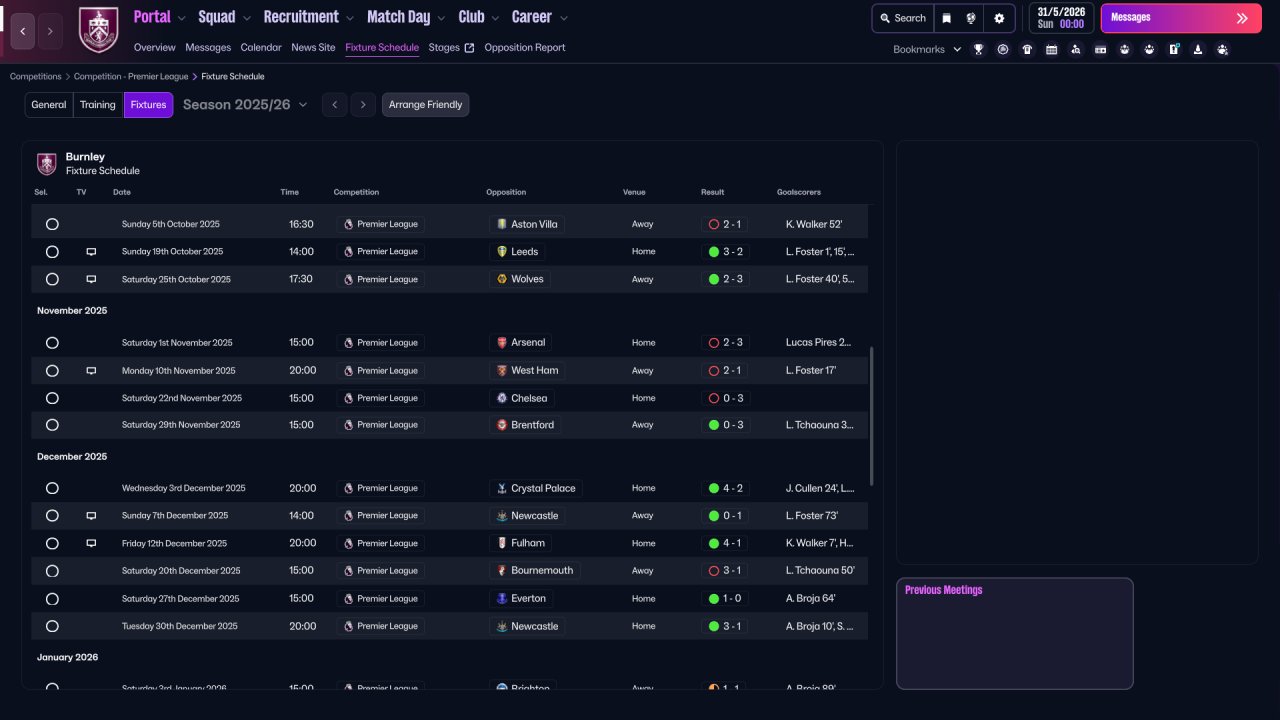Click the Chelsea club badge
The image size is (1280, 720).
point(501,398)
